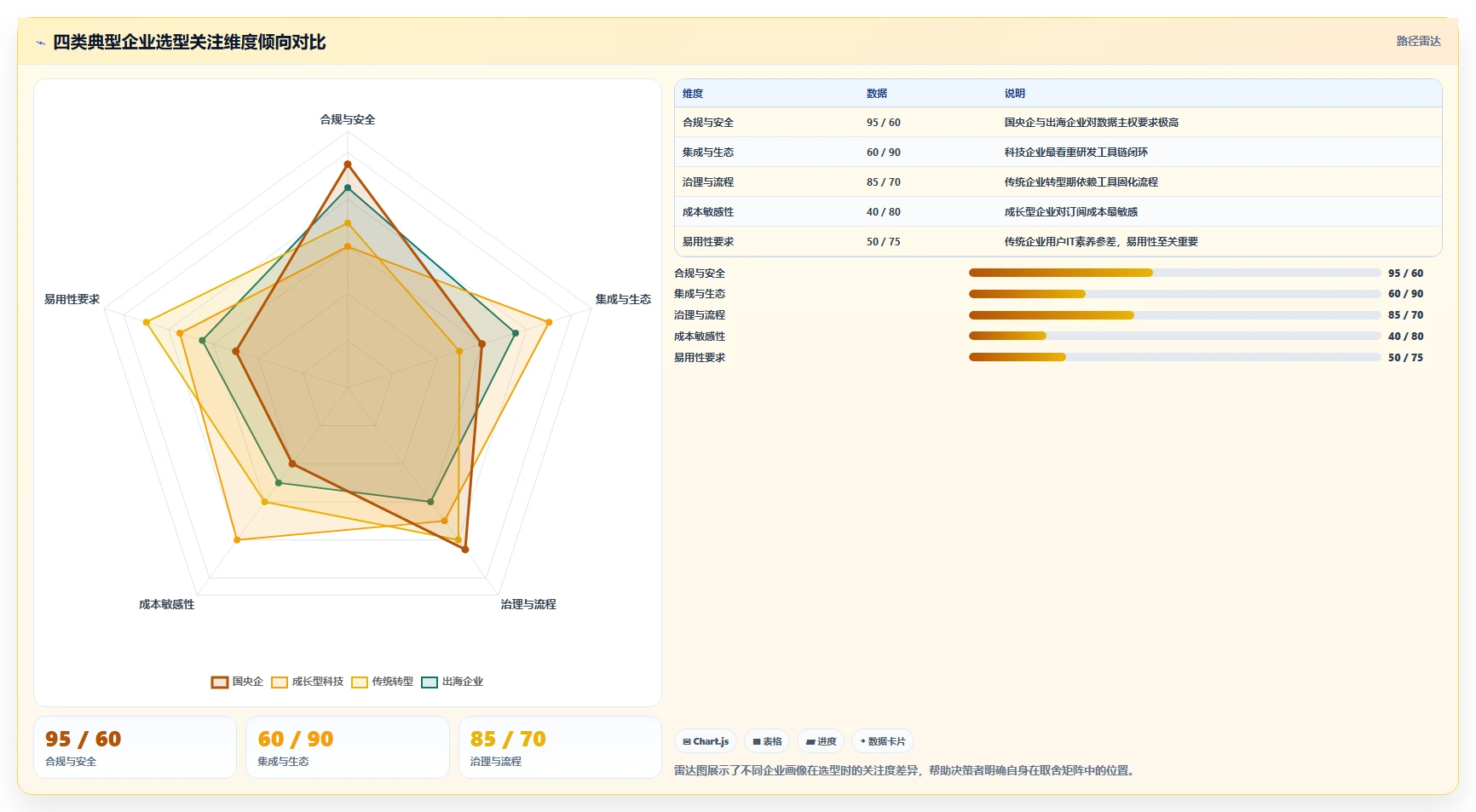The height and width of the screenshot is (812, 1476).
Task: Select the 合规与安全 progress bar
Action: [1174, 273]
